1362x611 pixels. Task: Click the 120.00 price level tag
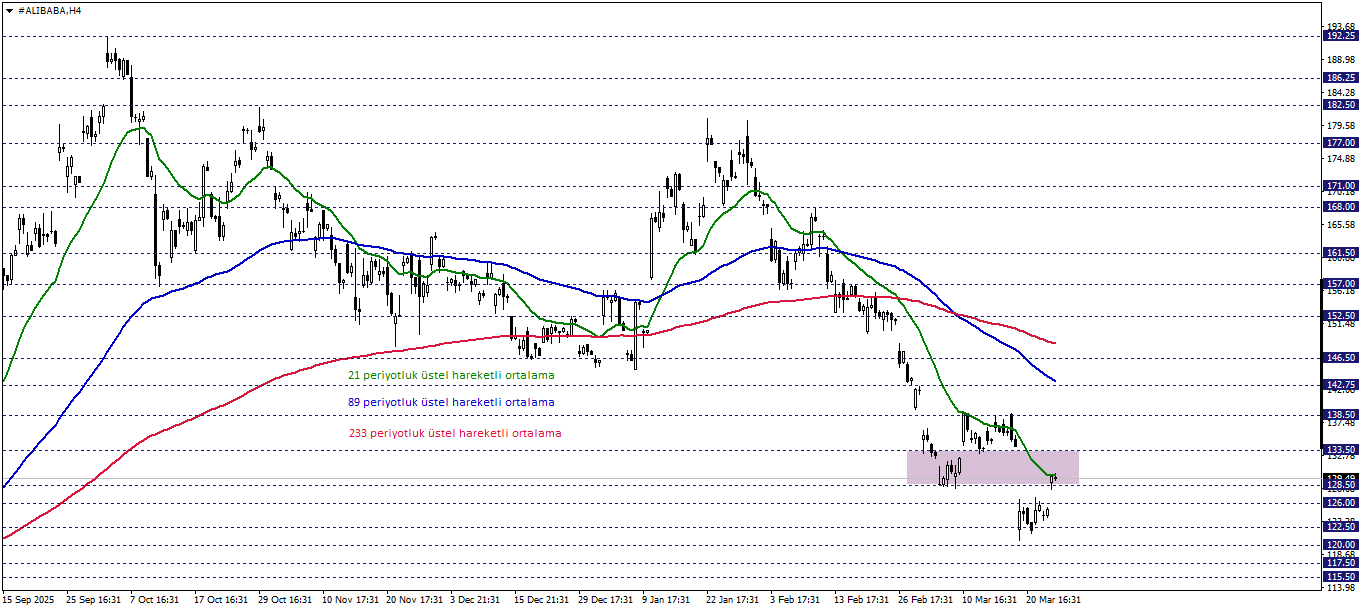[x=1340, y=545]
